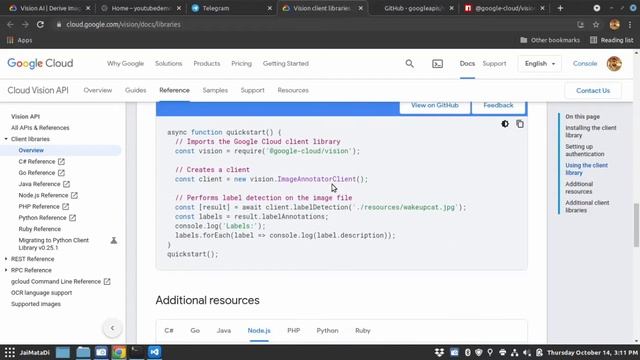The image size is (640, 360).
Task: Open the Pricing page
Action: tap(242, 64)
